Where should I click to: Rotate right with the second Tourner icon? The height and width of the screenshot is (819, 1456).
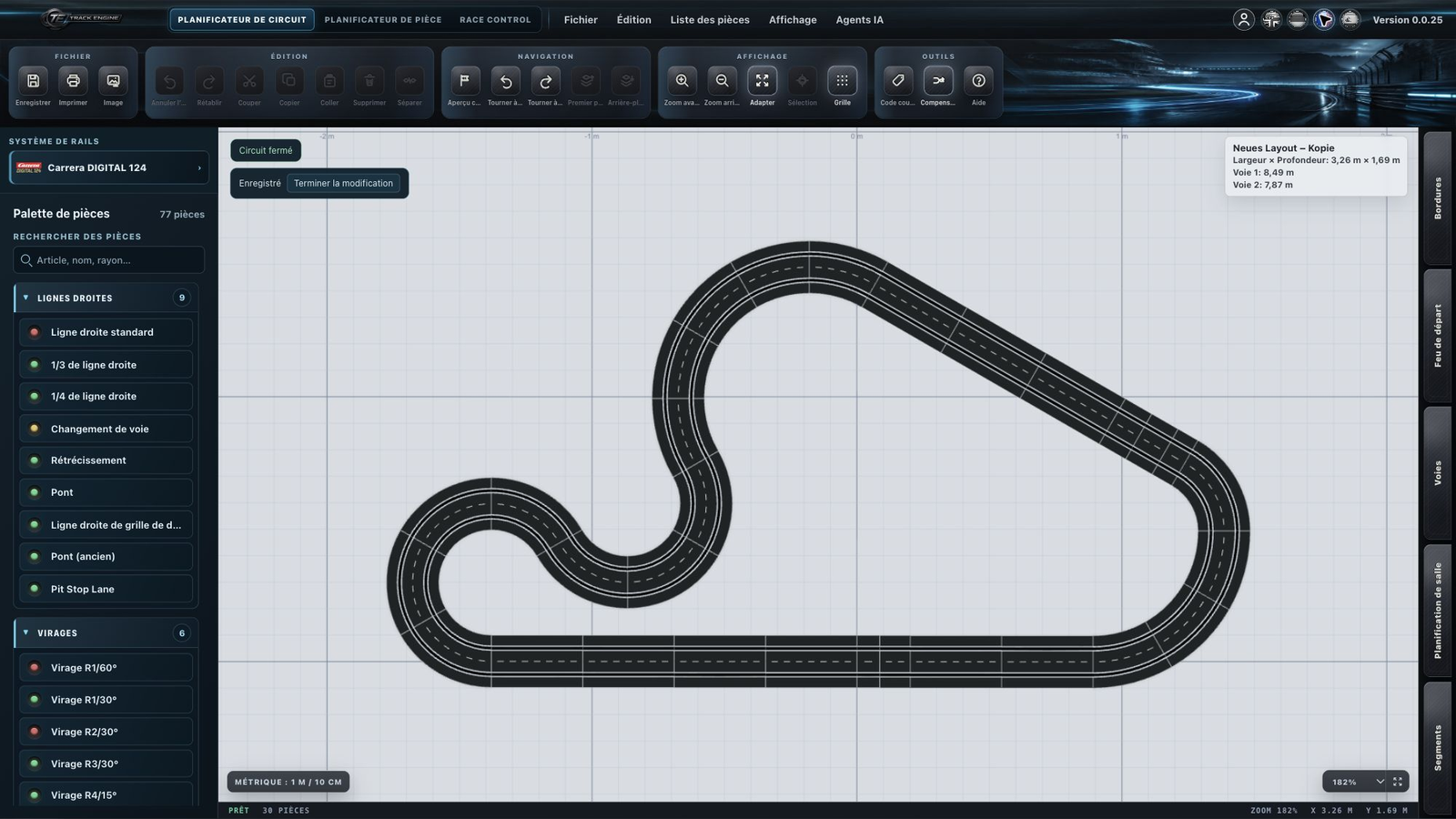coord(545,81)
